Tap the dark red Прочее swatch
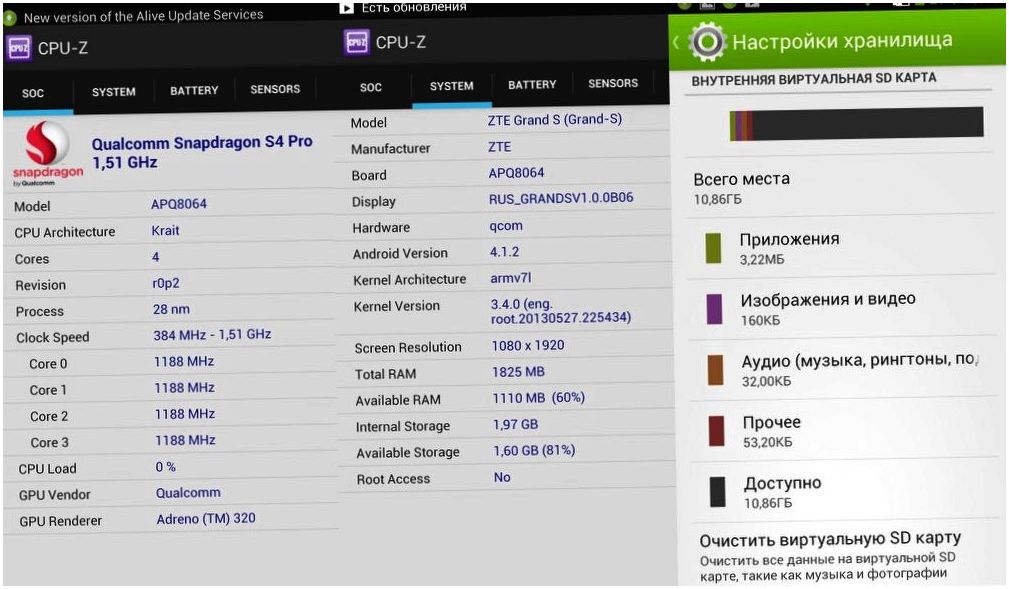1009x589 pixels. (717, 431)
